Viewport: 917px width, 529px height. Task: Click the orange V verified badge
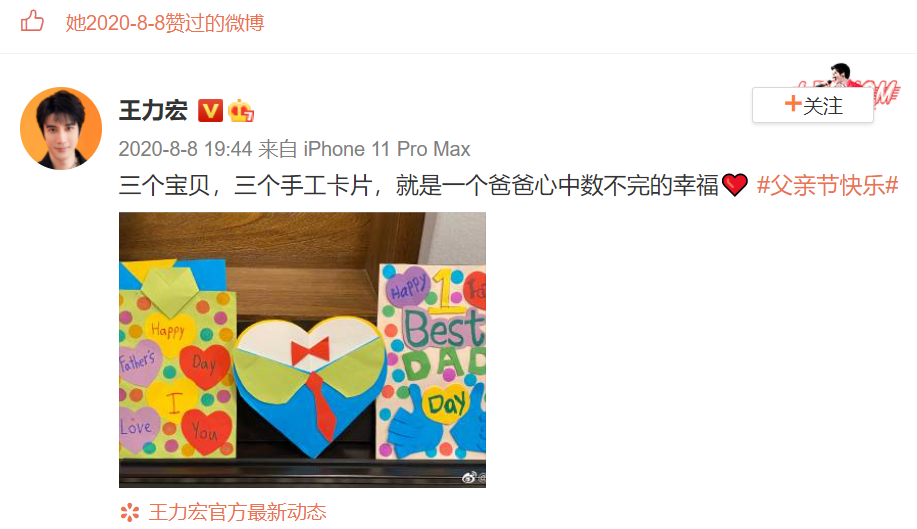click(x=210, y=110)
